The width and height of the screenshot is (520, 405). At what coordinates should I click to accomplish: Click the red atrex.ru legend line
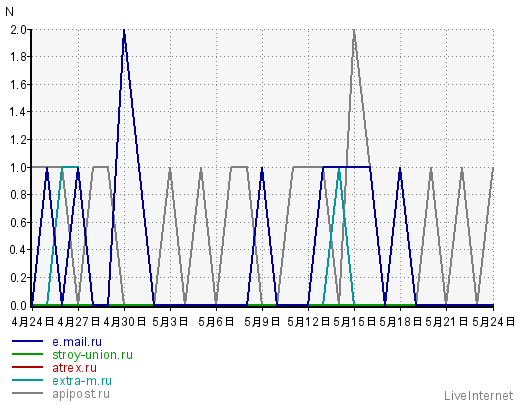point(28,367)
